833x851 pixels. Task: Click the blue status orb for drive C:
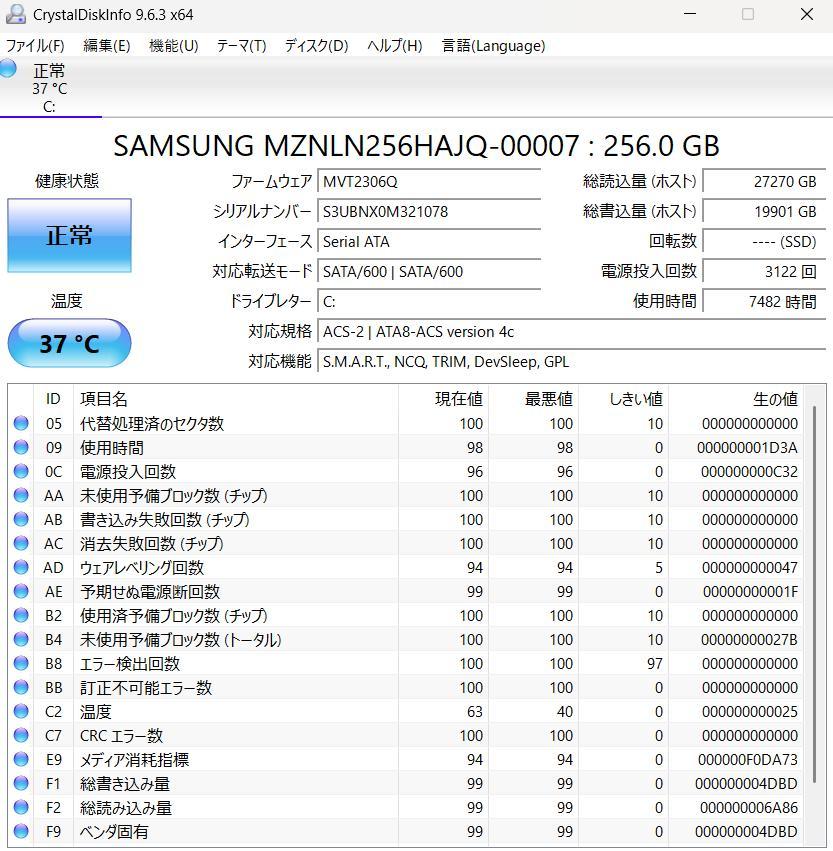[x=8, y=69]
